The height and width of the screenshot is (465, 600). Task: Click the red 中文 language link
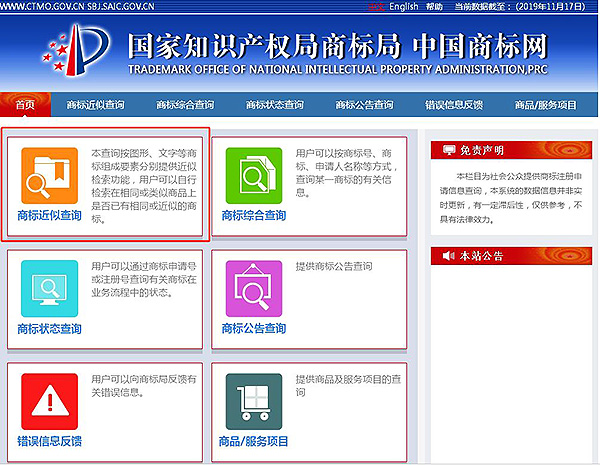click(x=376, y=7)
